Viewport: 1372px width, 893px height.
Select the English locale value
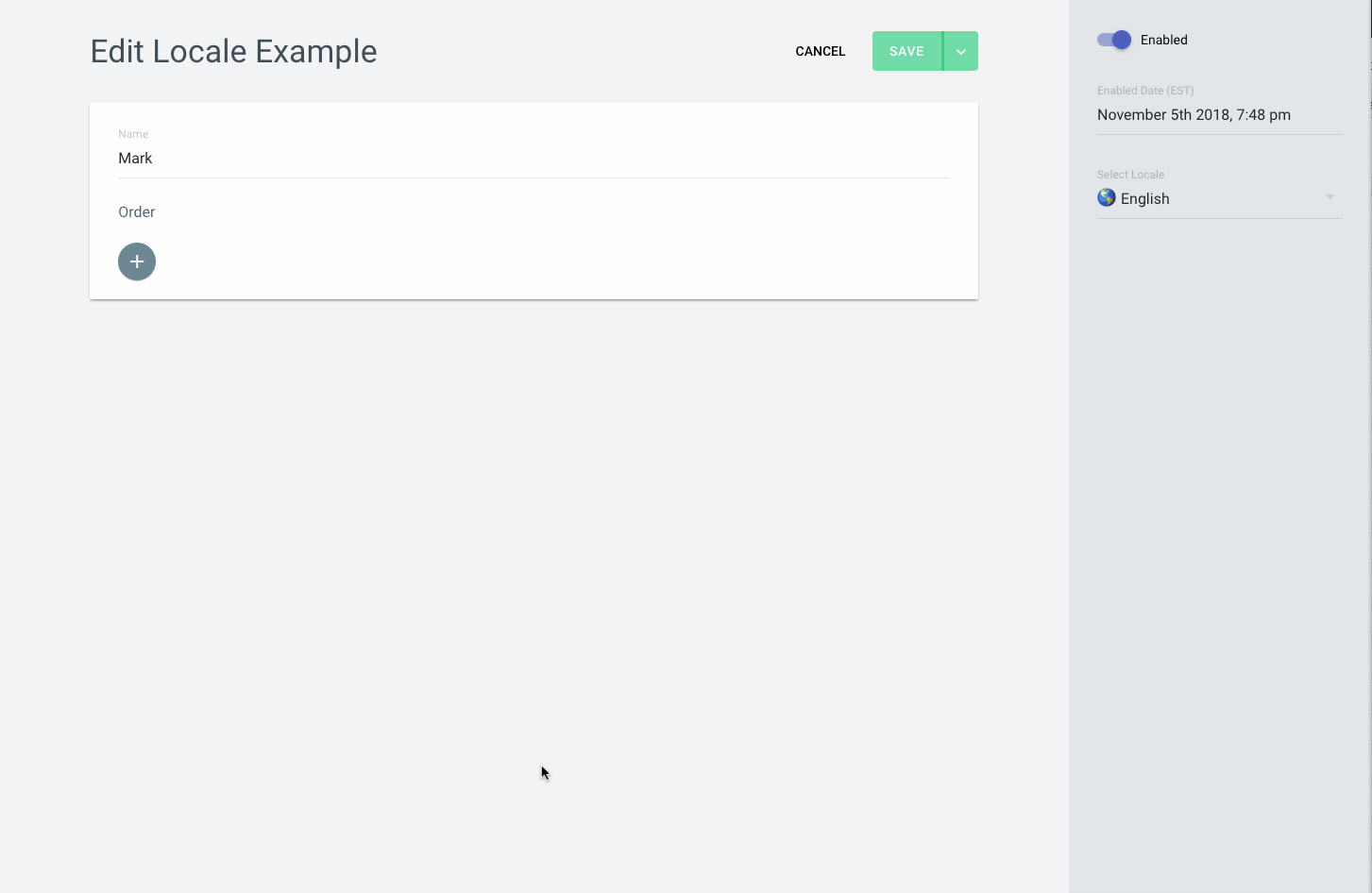click(1144, 198)
